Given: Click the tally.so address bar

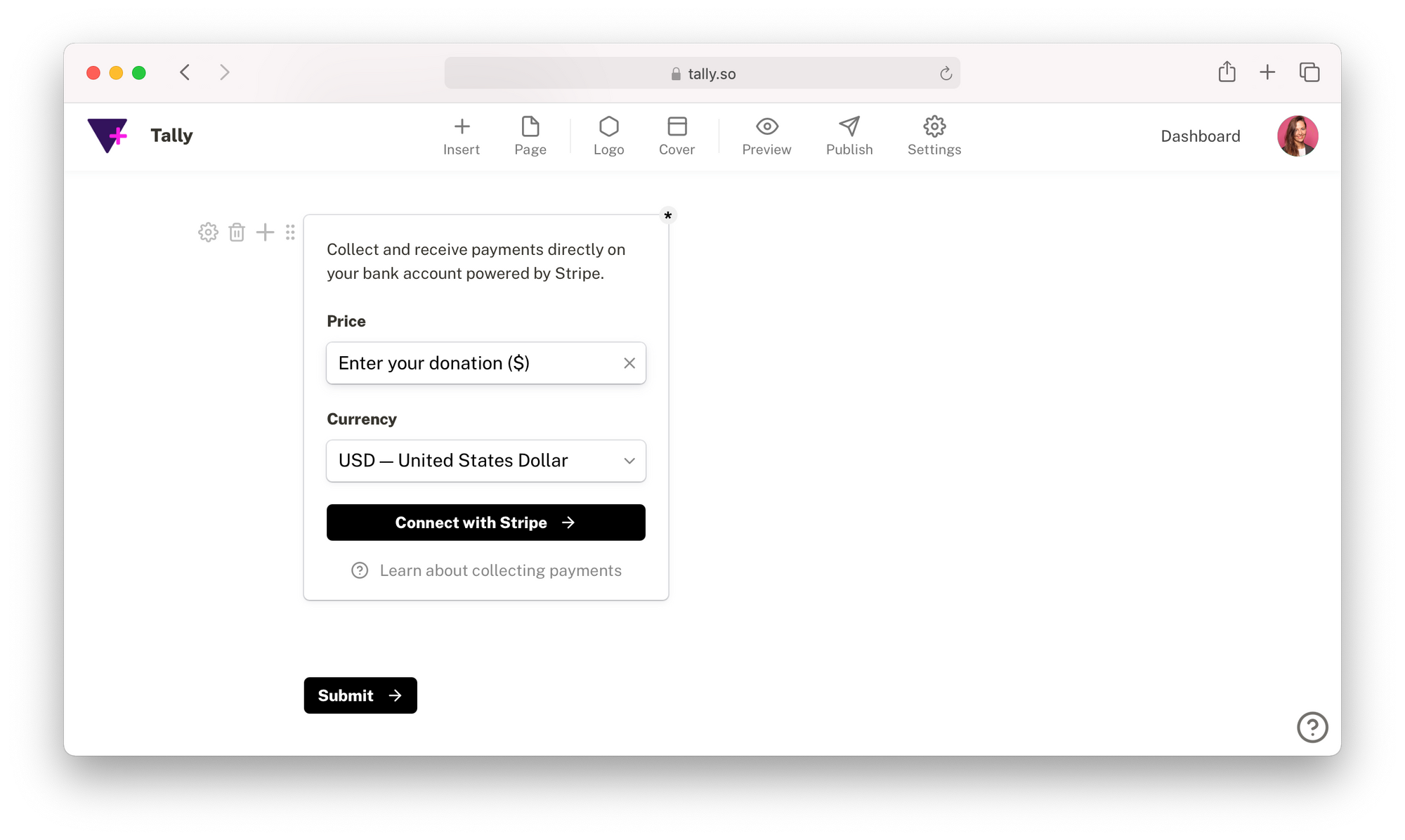Looking at the screenshot, I should [x=702, y=73].
